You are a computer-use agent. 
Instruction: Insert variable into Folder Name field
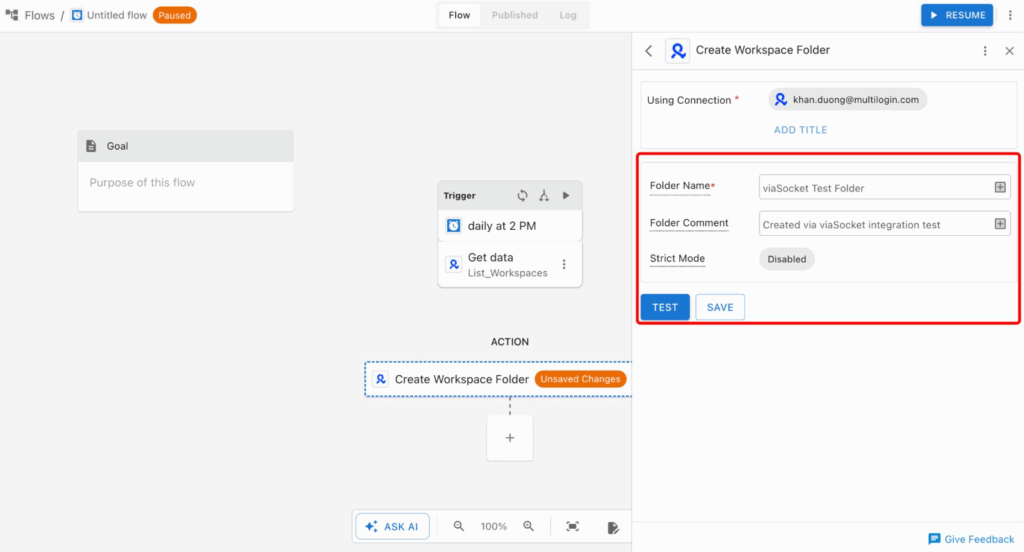tap(1000, 187)
